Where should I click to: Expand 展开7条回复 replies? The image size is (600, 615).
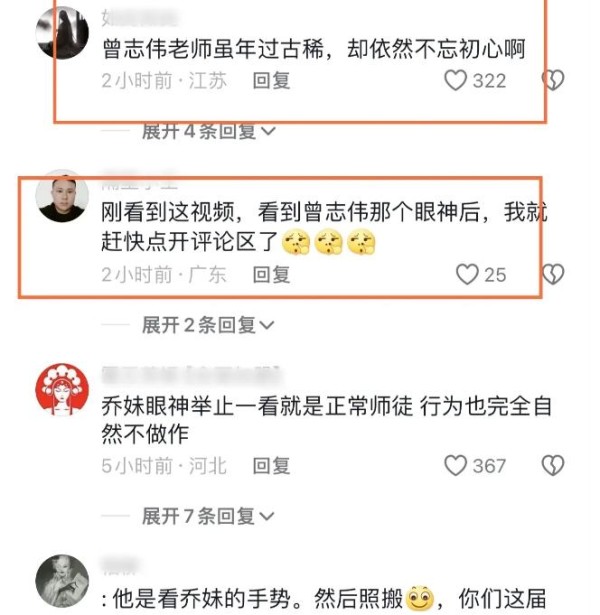click(209, 516)
